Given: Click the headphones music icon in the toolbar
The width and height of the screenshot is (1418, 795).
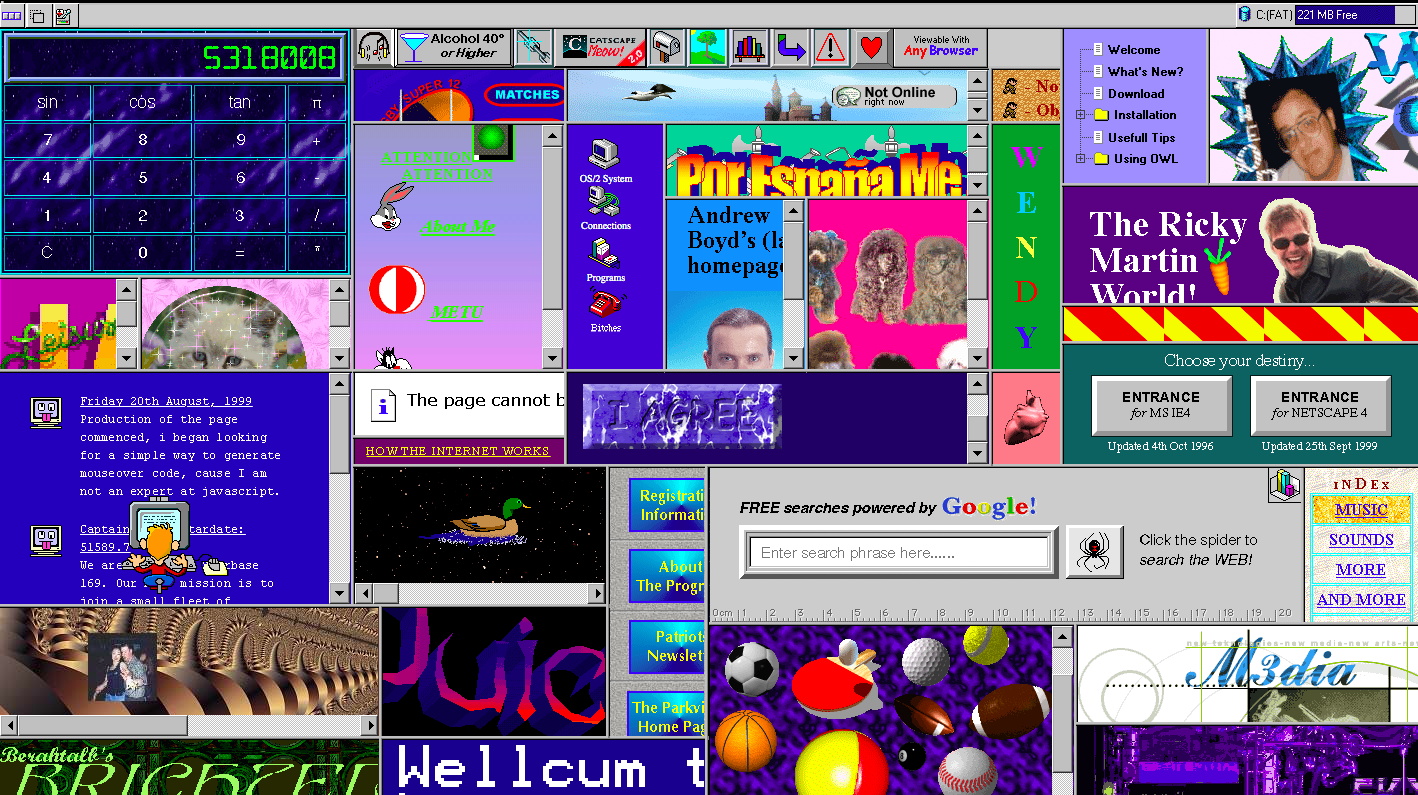Looking at the screenshot, I should pos(375,47).
